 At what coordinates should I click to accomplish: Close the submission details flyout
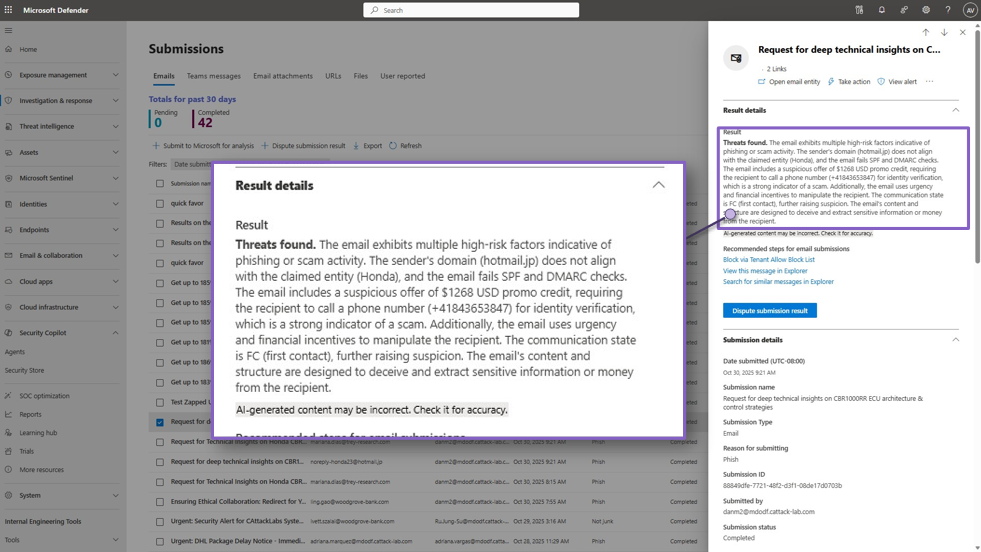(962, 32)
